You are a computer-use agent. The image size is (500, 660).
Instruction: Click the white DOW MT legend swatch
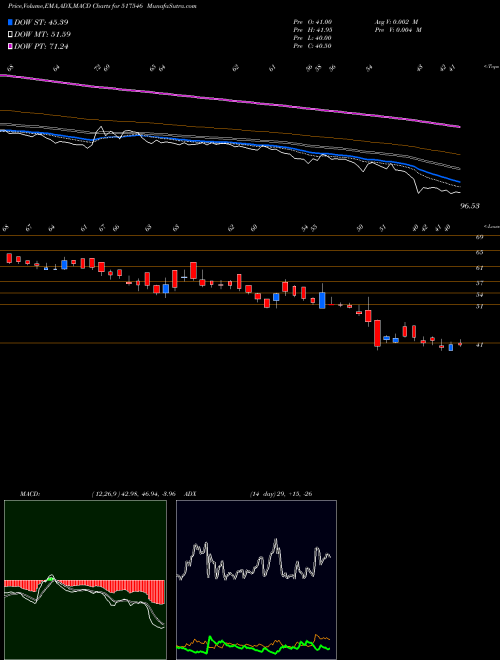[10, 35]
